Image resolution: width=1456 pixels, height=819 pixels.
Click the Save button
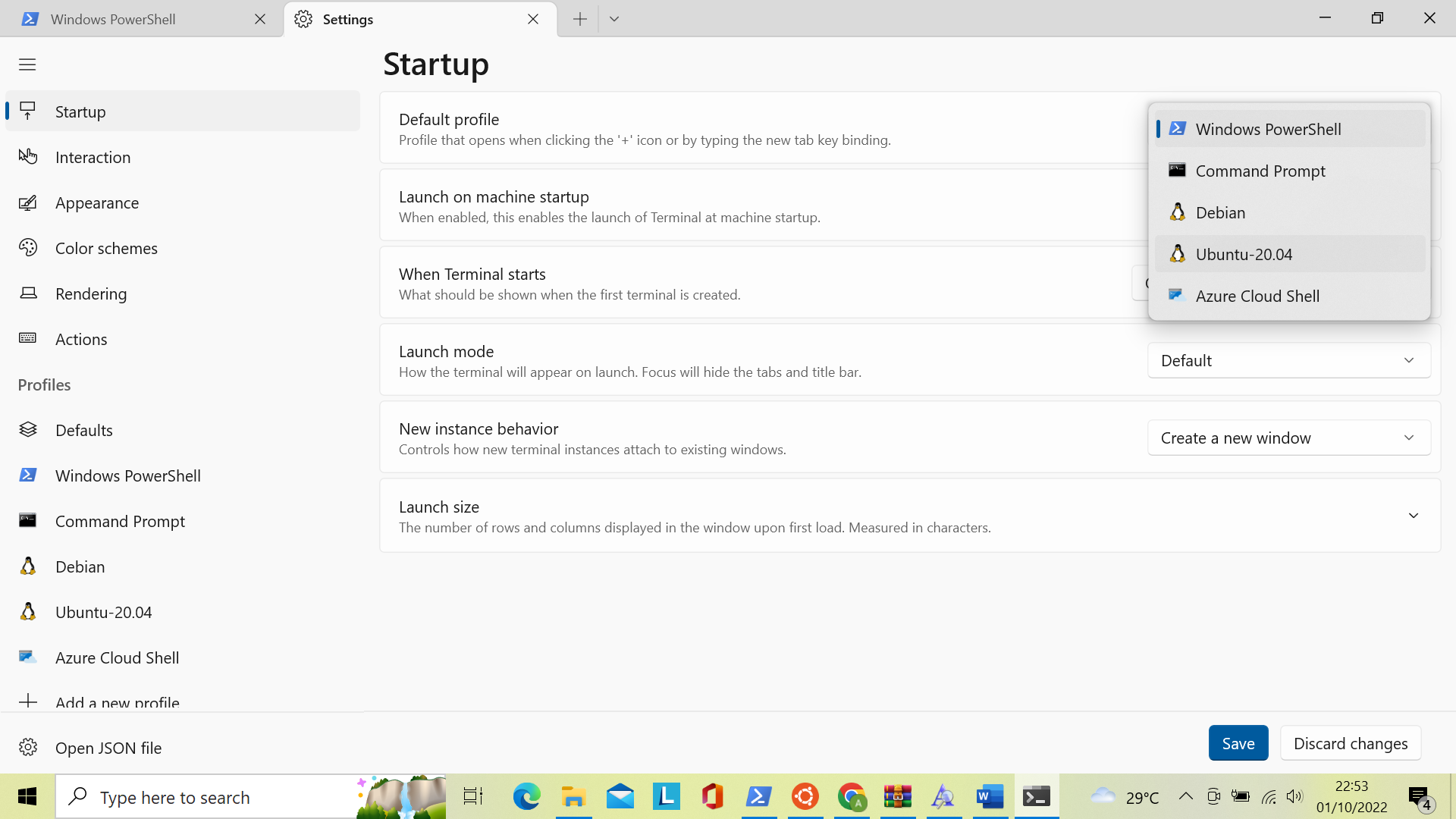click(x=1238, y=743)
